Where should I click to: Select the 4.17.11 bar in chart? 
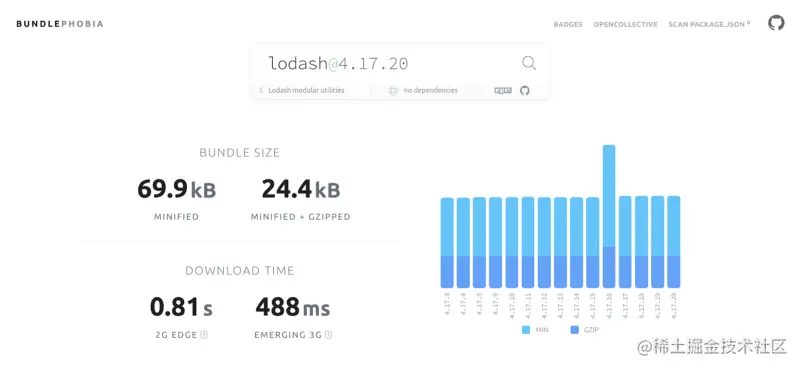[528, 243]
